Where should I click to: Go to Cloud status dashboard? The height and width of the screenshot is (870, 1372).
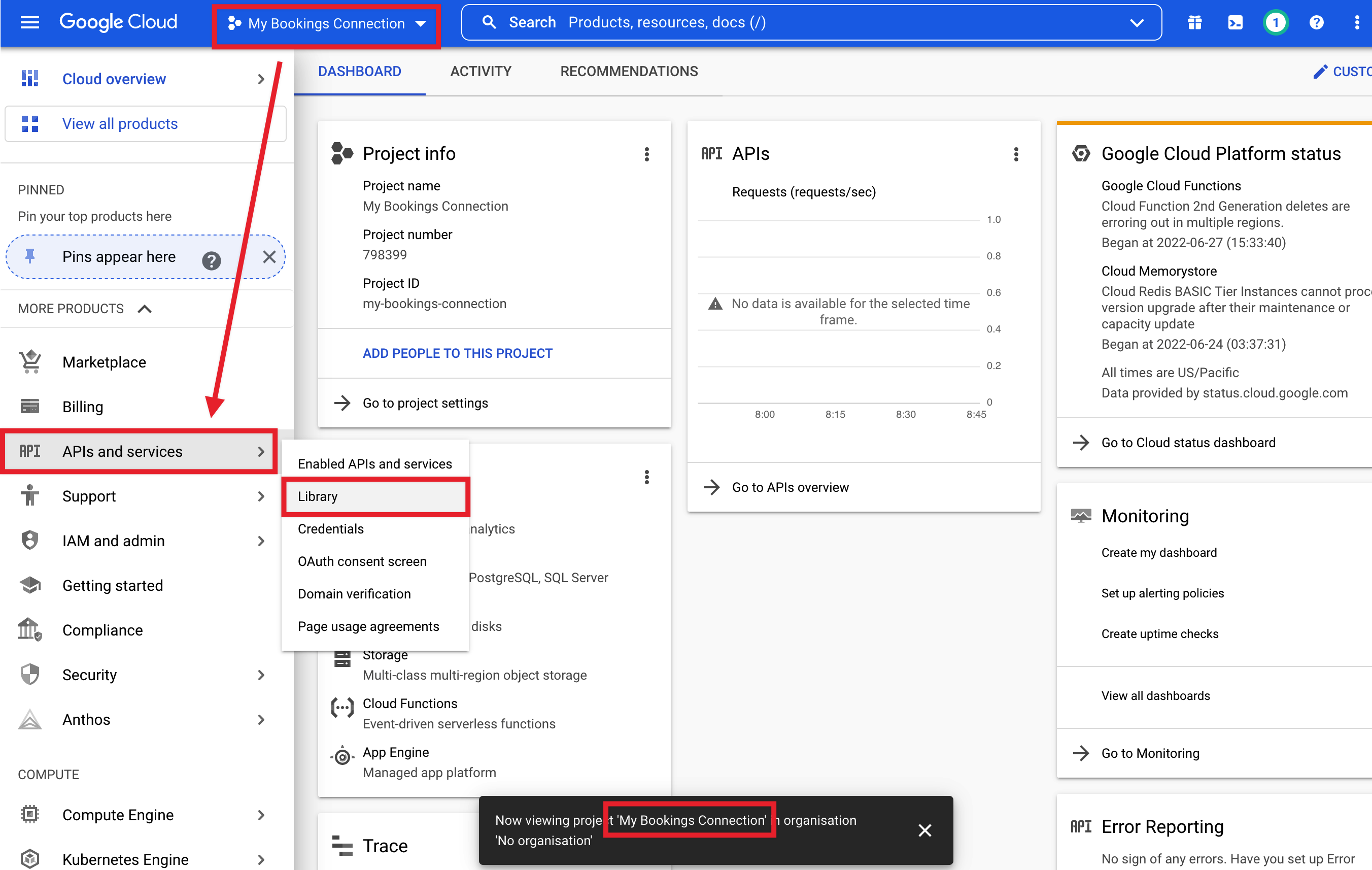[x=1188, y=443]
